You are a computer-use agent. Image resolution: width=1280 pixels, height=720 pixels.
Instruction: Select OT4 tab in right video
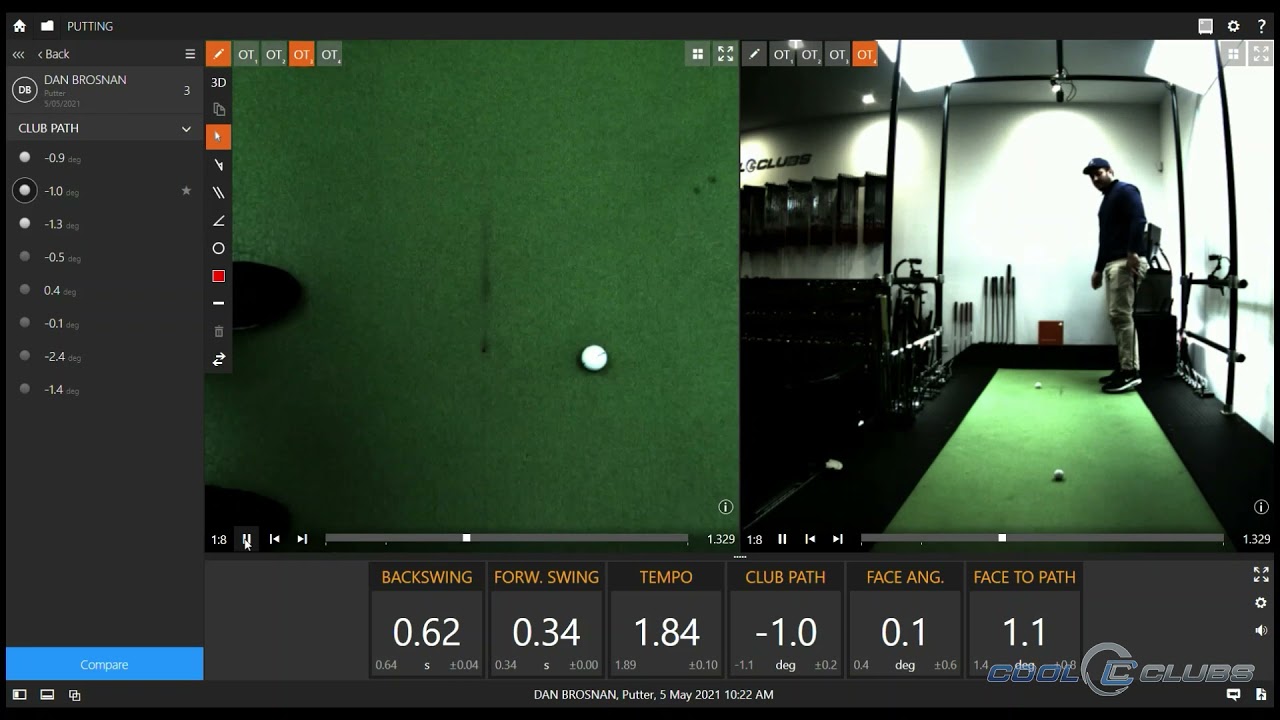(x=865, y=55)
